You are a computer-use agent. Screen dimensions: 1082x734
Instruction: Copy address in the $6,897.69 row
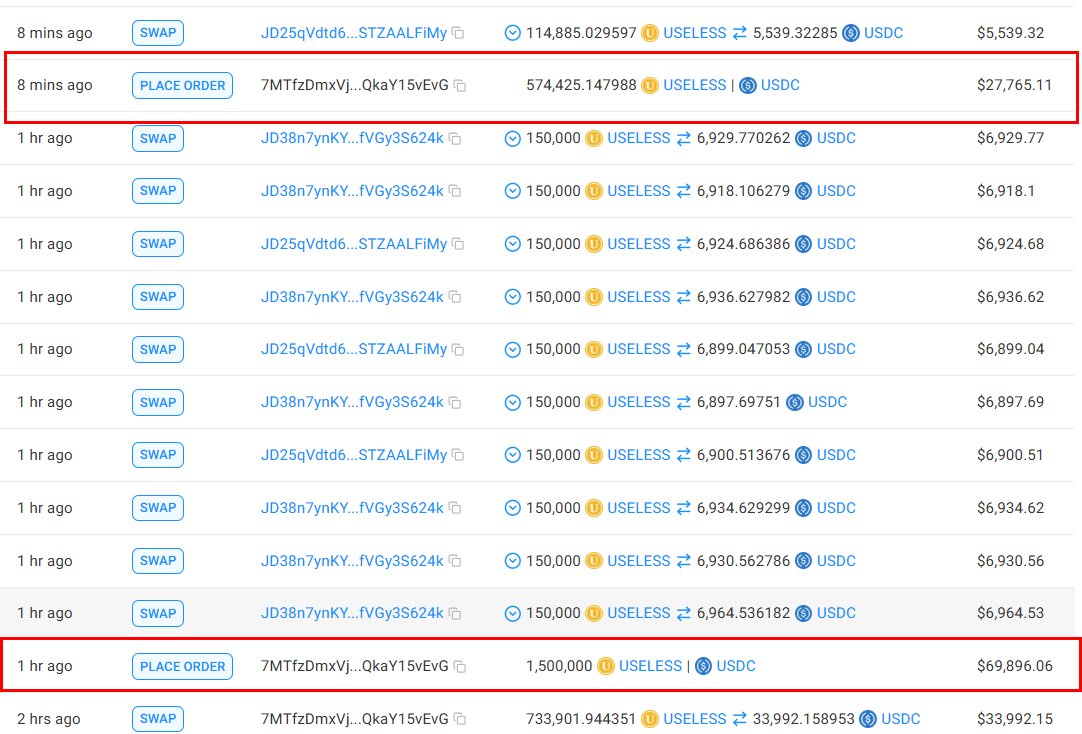coord(455,402)
